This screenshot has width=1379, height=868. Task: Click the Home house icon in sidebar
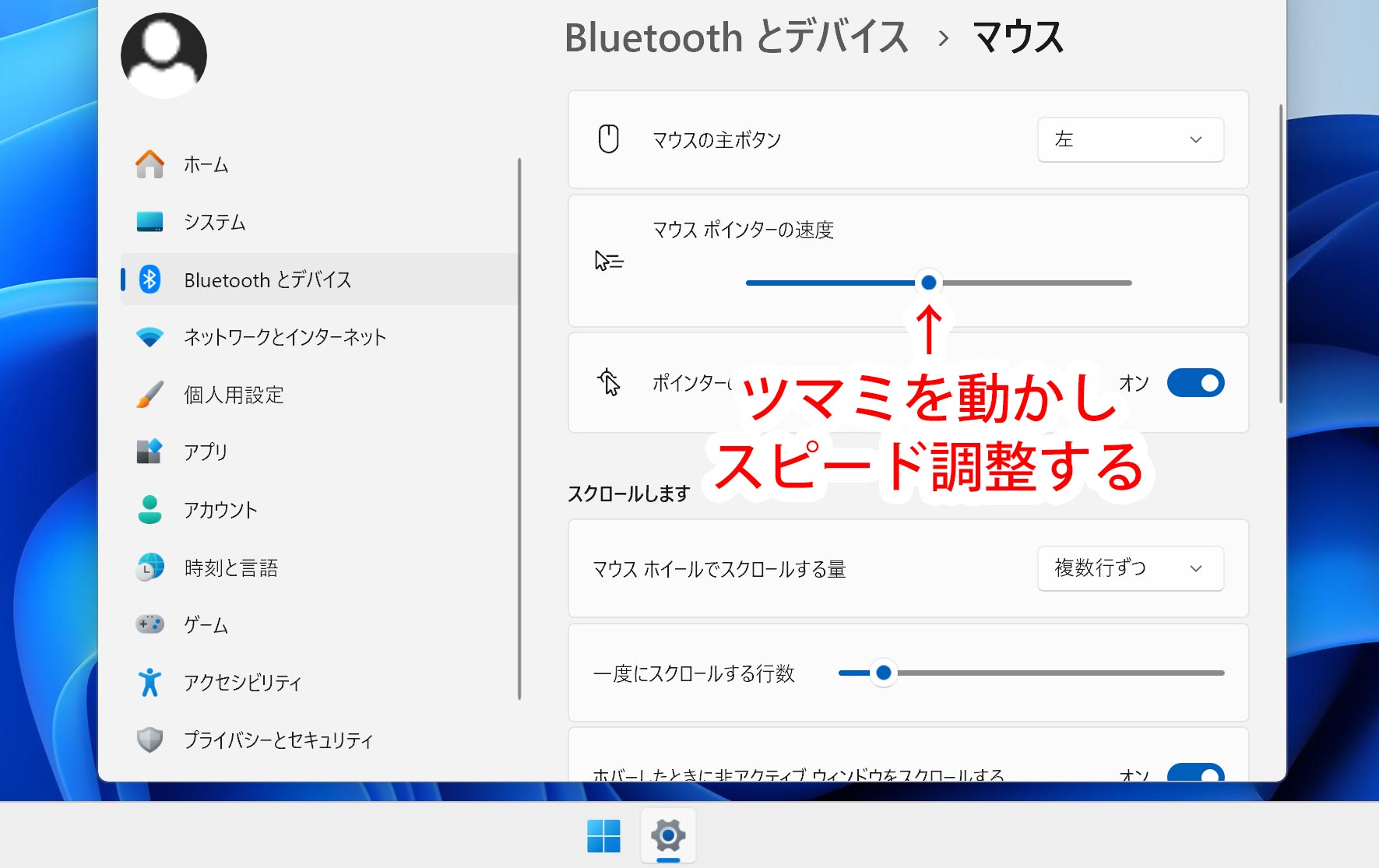150,164
